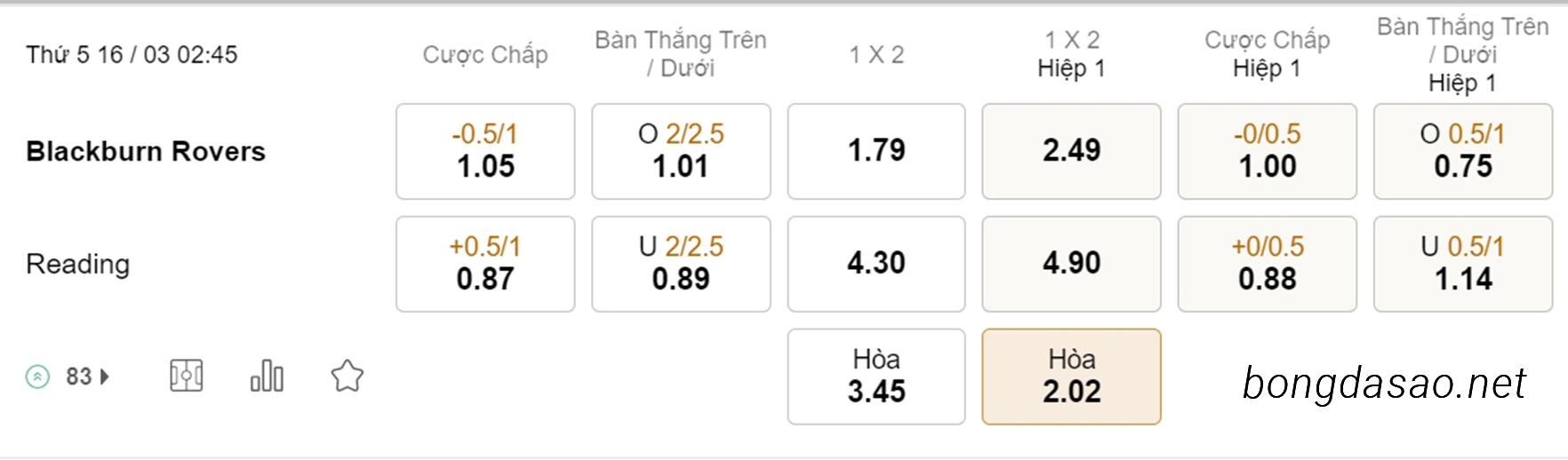Choose Blackburn Rovers 1X2 win at 1.79
The width and height of the screenshot is (1568, 460).
pyautogui.click(x=876, y=151)
